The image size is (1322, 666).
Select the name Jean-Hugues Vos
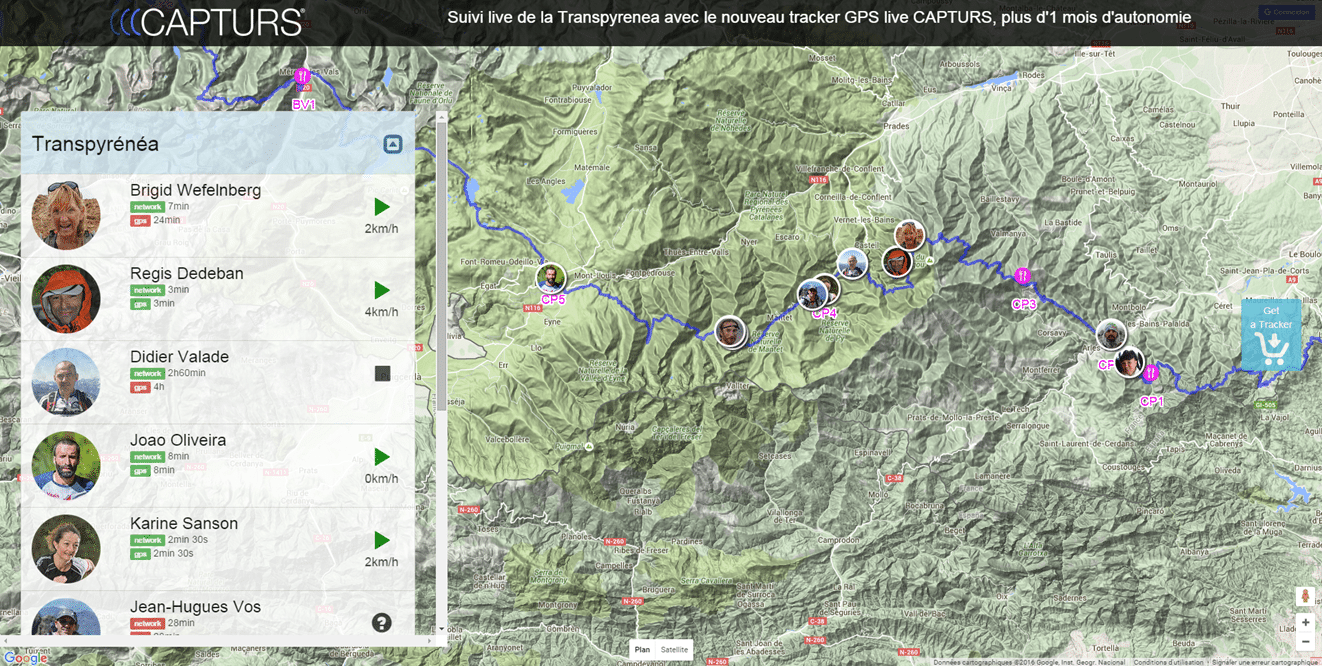pos(195,607)
